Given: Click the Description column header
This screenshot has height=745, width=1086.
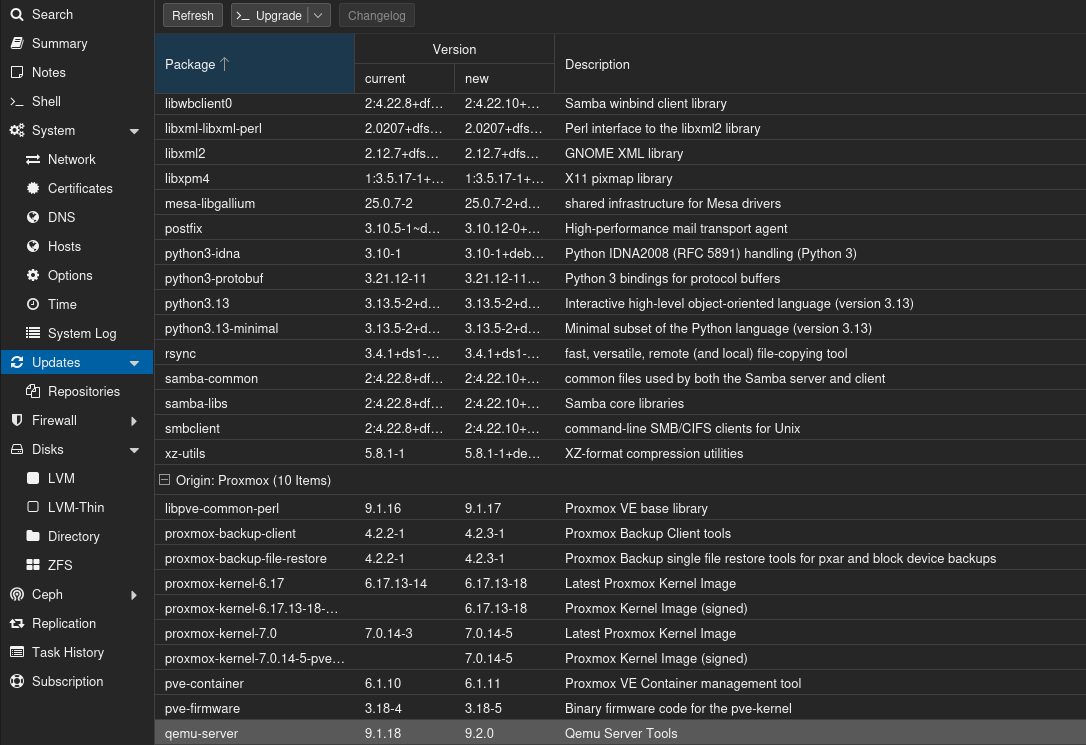Looking at the screenshot, I should [820, 64].
